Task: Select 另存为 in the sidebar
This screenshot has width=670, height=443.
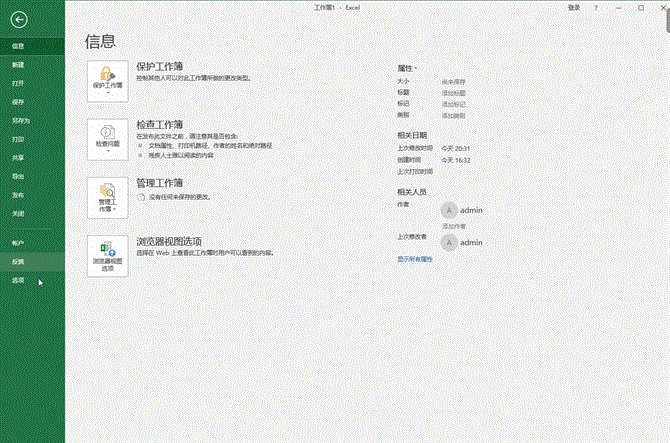Action: [x=20, y=120]
